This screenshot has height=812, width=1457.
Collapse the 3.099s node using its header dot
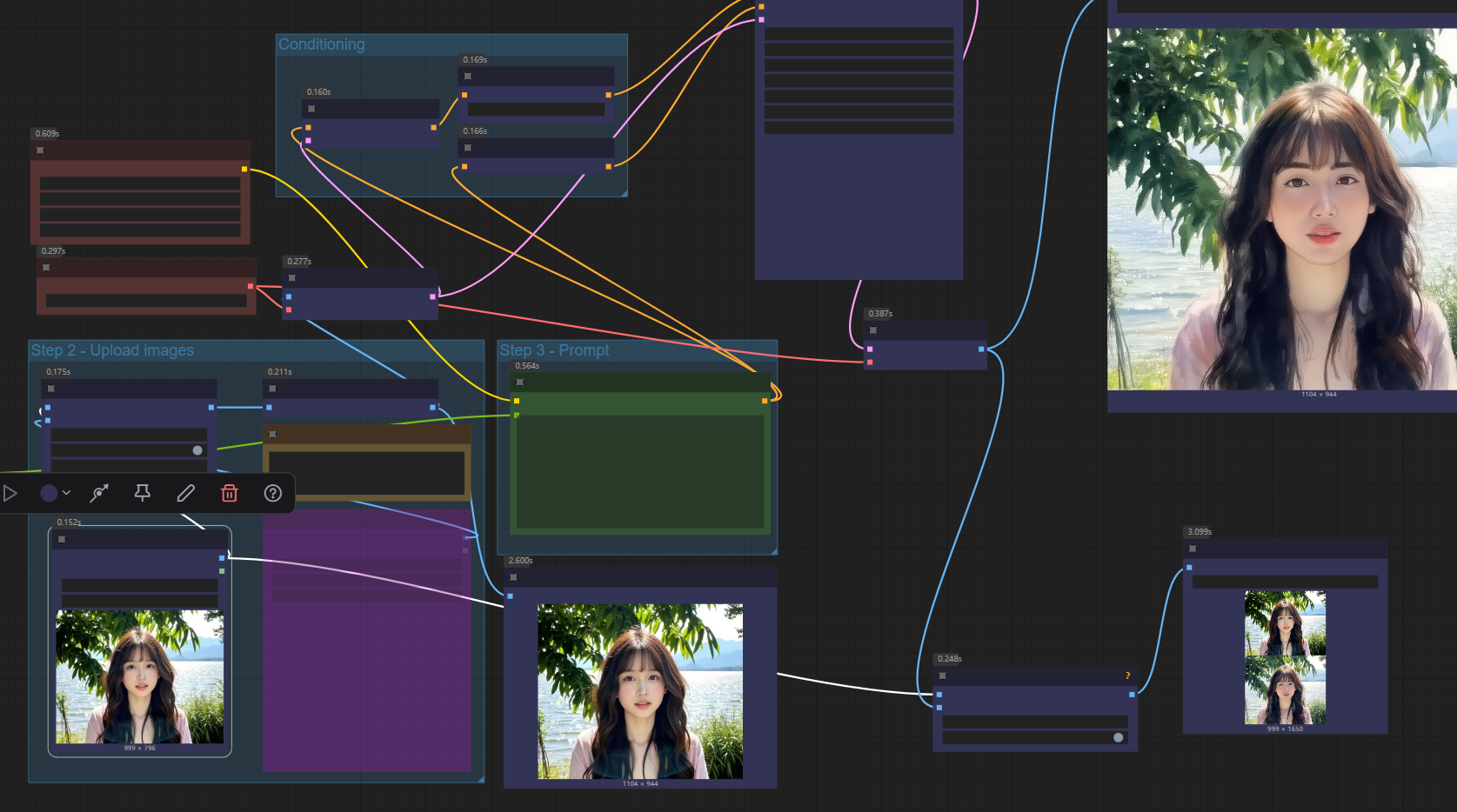click(x=1193, y=549)
